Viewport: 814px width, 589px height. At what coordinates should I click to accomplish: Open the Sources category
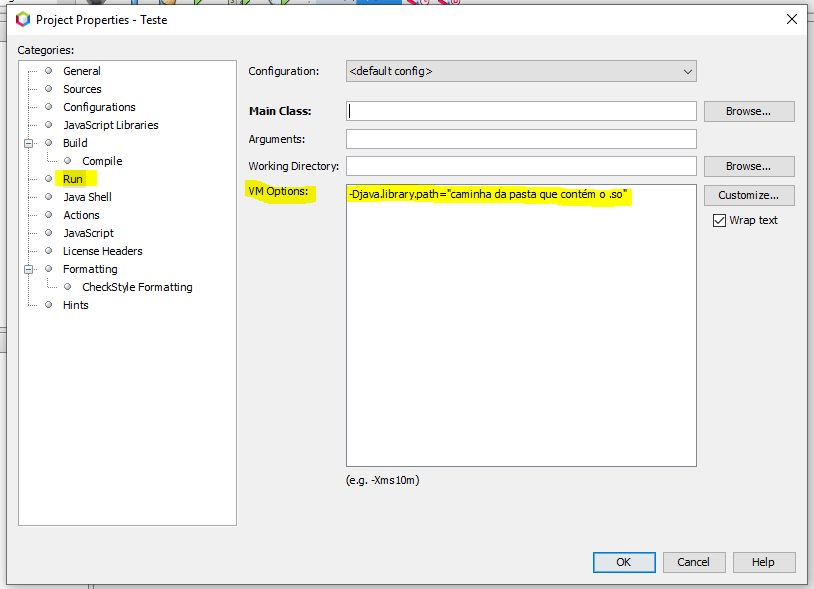[x=82, y=89]
